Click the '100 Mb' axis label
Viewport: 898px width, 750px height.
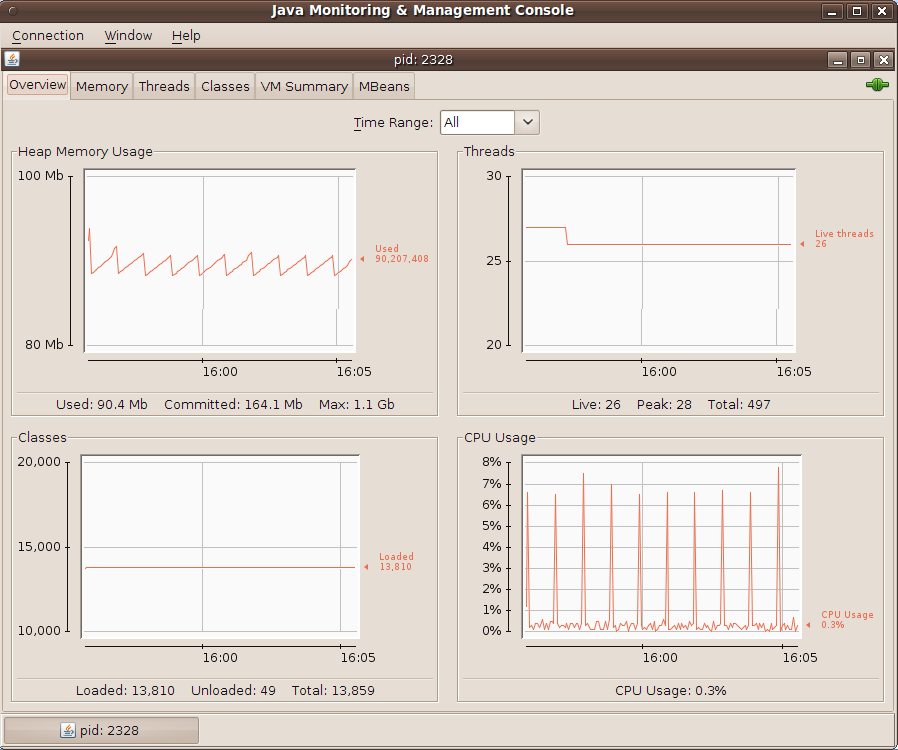[40, 175]
